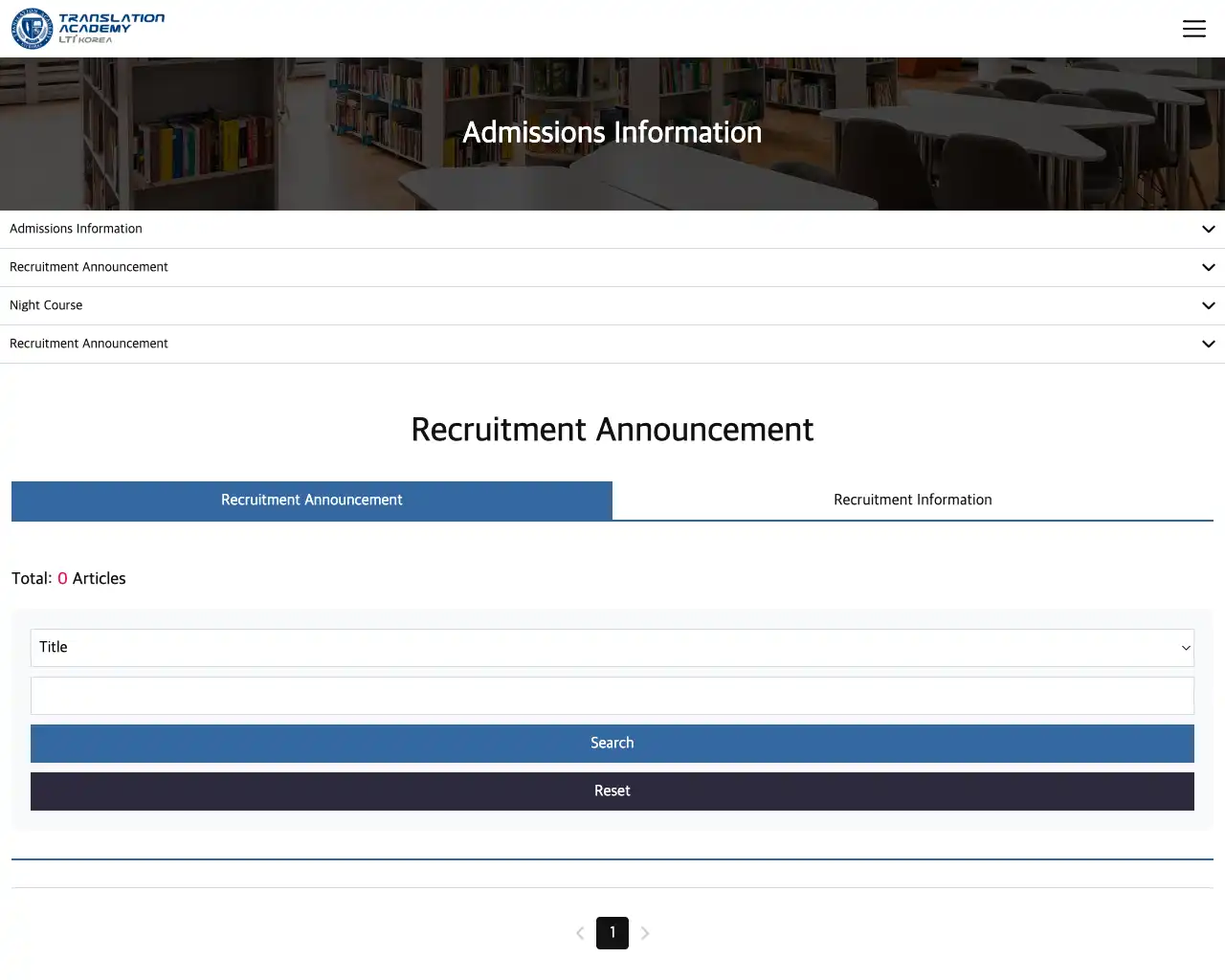Select page 1 in the pagination
Image resolution: width=1225 pixels, height=980 pixels.
(x=612, y=933)
